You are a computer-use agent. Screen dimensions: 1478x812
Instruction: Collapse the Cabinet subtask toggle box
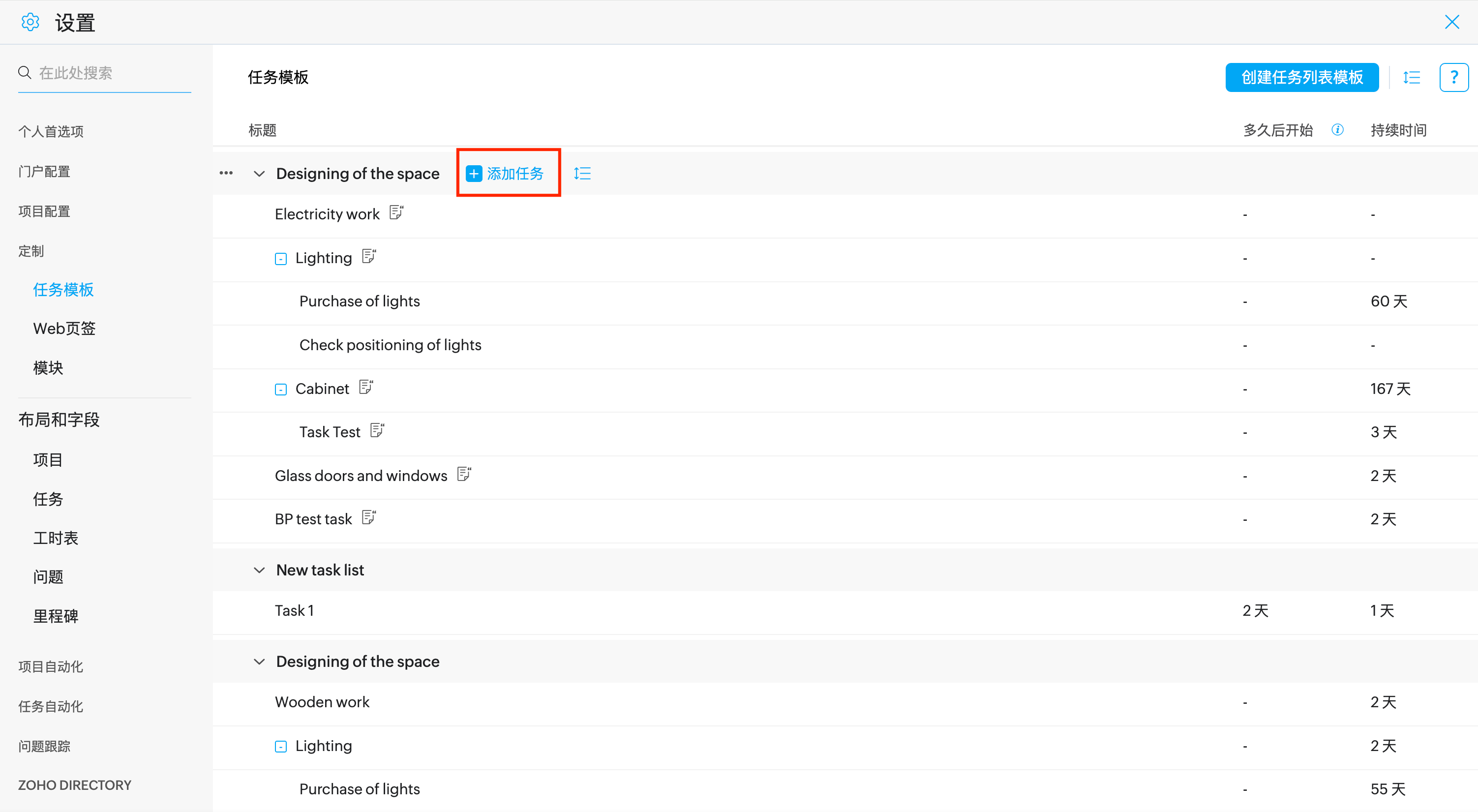coord(280,390)
